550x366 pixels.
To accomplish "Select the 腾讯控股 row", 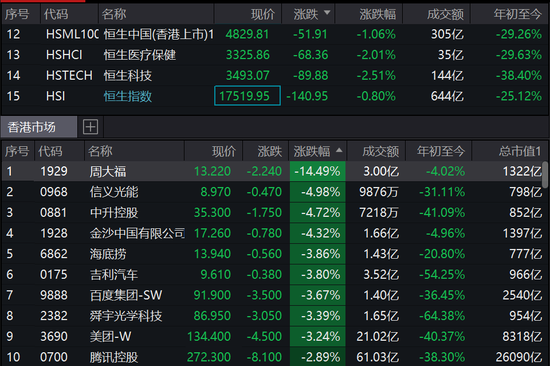I will coord(272,357).
